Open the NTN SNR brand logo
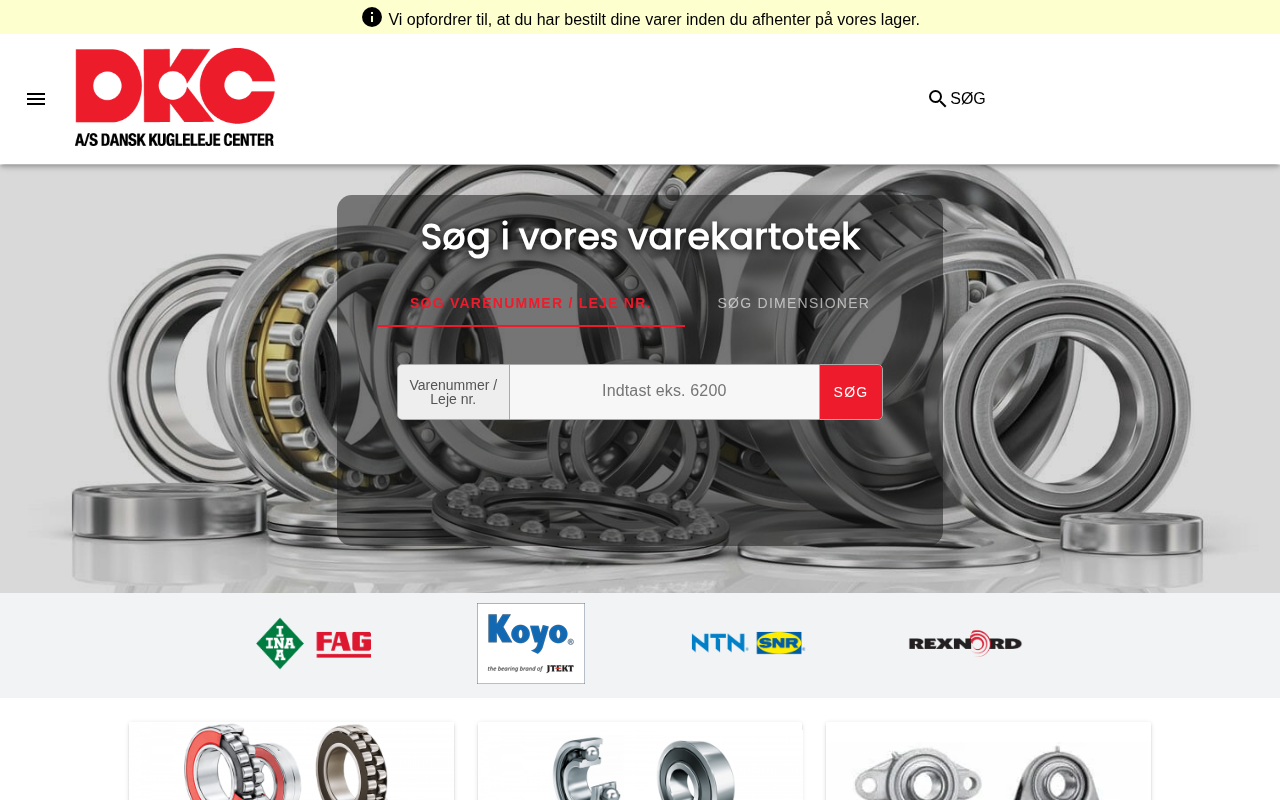The width and height of the screenshot is (1280, 800). click(748, 643)
